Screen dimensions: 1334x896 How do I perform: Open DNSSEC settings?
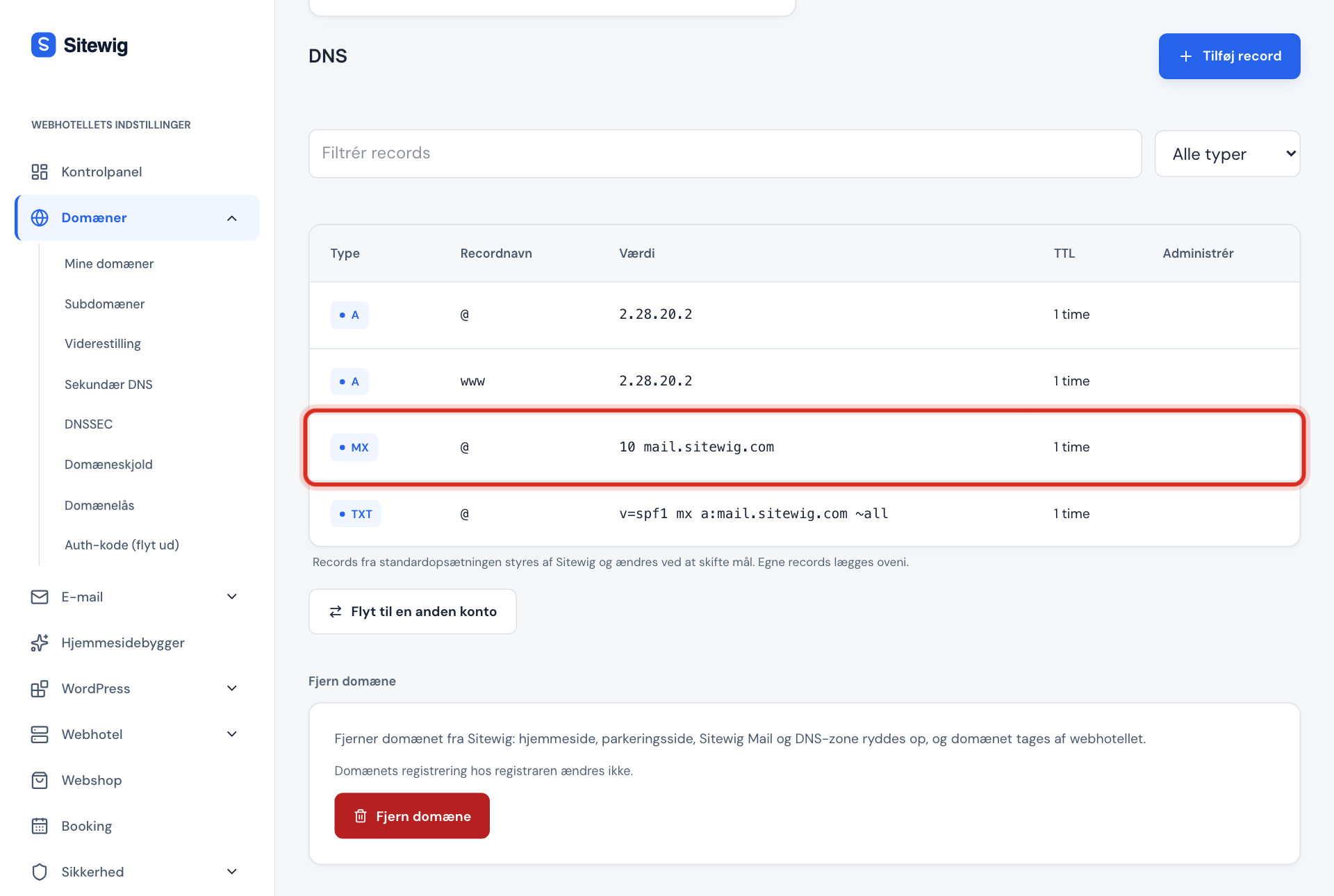pos(88,424)
